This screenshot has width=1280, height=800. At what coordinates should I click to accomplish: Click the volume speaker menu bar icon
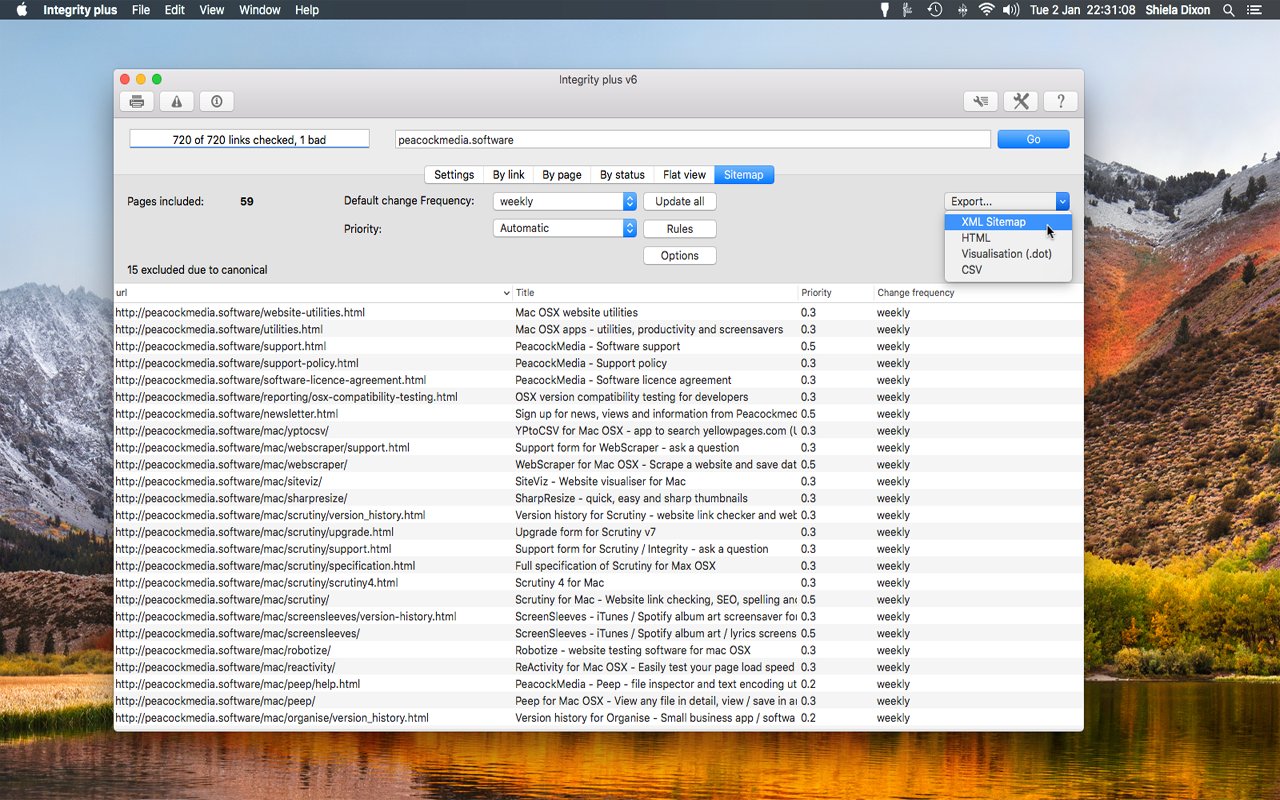1011,10
